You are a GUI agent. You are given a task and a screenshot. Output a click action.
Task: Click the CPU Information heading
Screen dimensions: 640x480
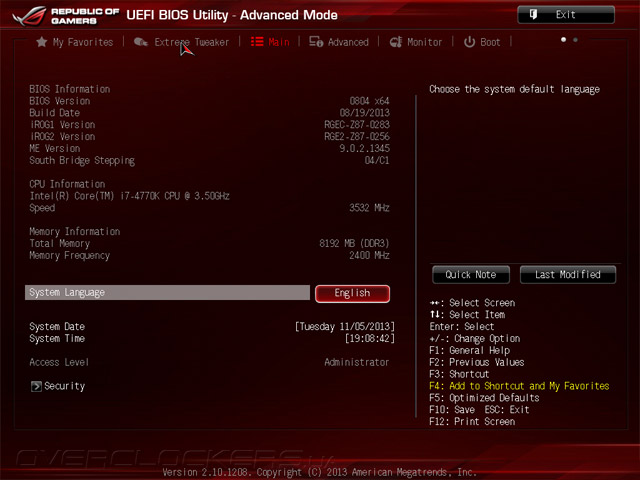pyautogui.click(x=67, y=184)
